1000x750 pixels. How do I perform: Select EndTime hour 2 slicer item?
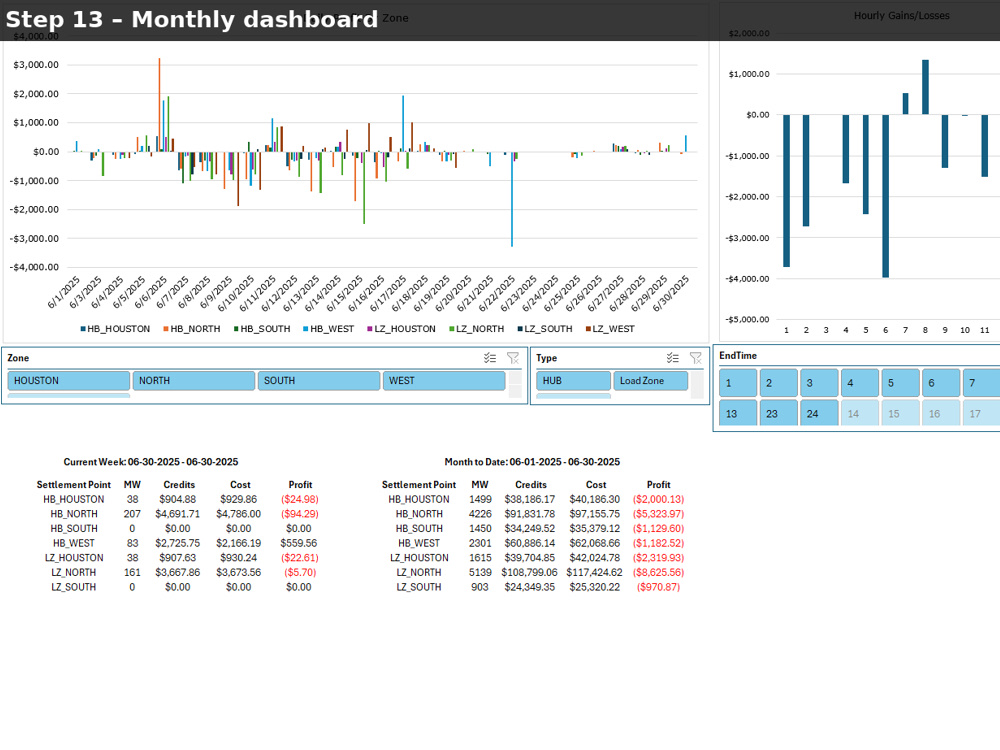pos(779,383)
